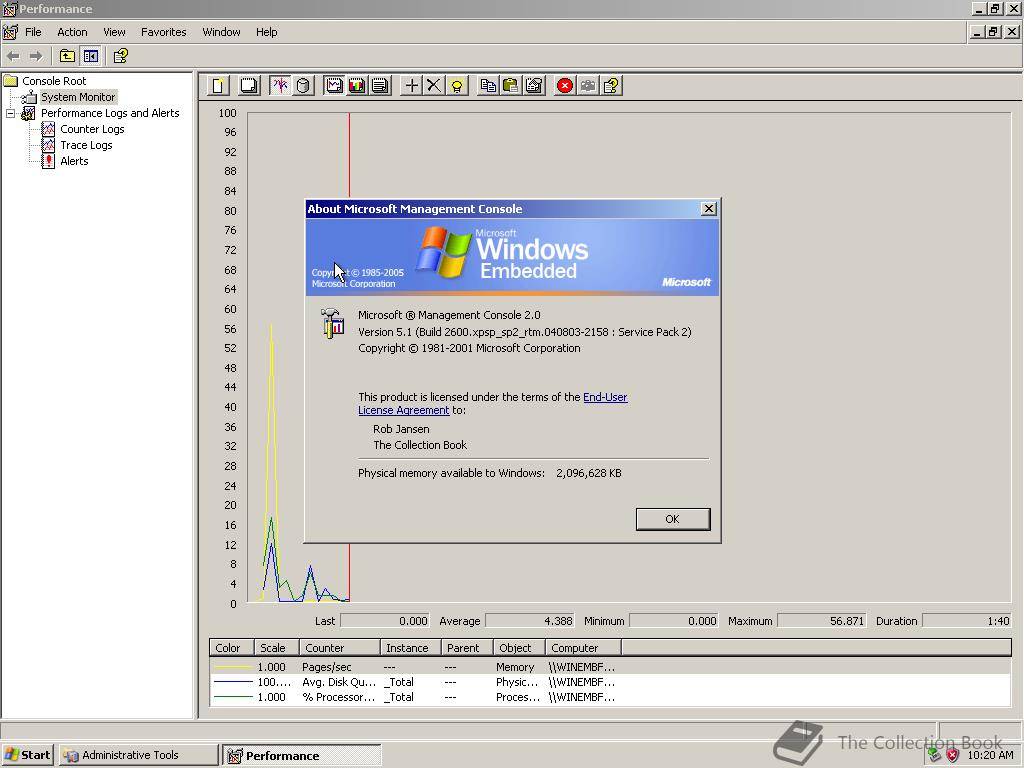Click the Performance console icon in menu bar
The height and width of the screenshot is (768, 1024).
[x=10, y=32]
